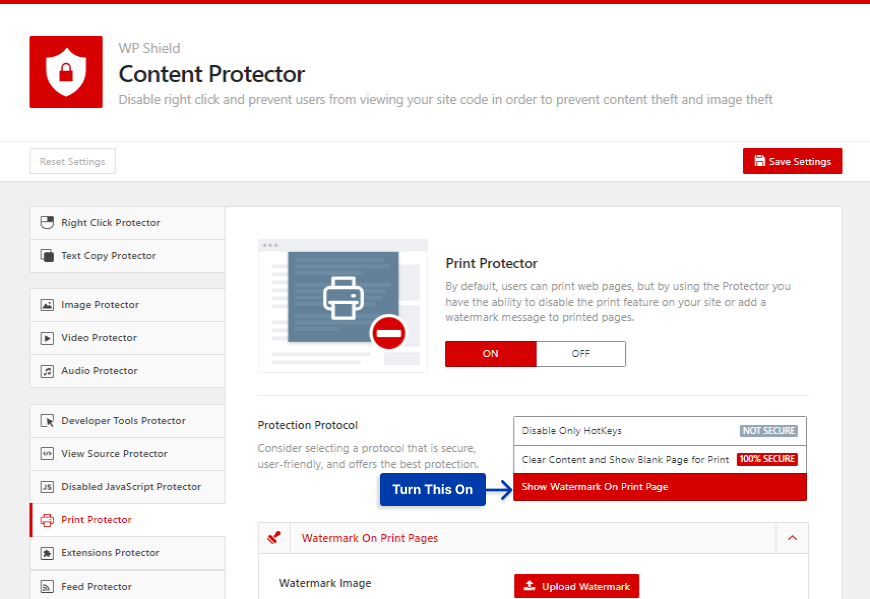This screenshot has height=599, width=870.
Task: Click the Print Protector heading text
Action: (x=492, y=263)
